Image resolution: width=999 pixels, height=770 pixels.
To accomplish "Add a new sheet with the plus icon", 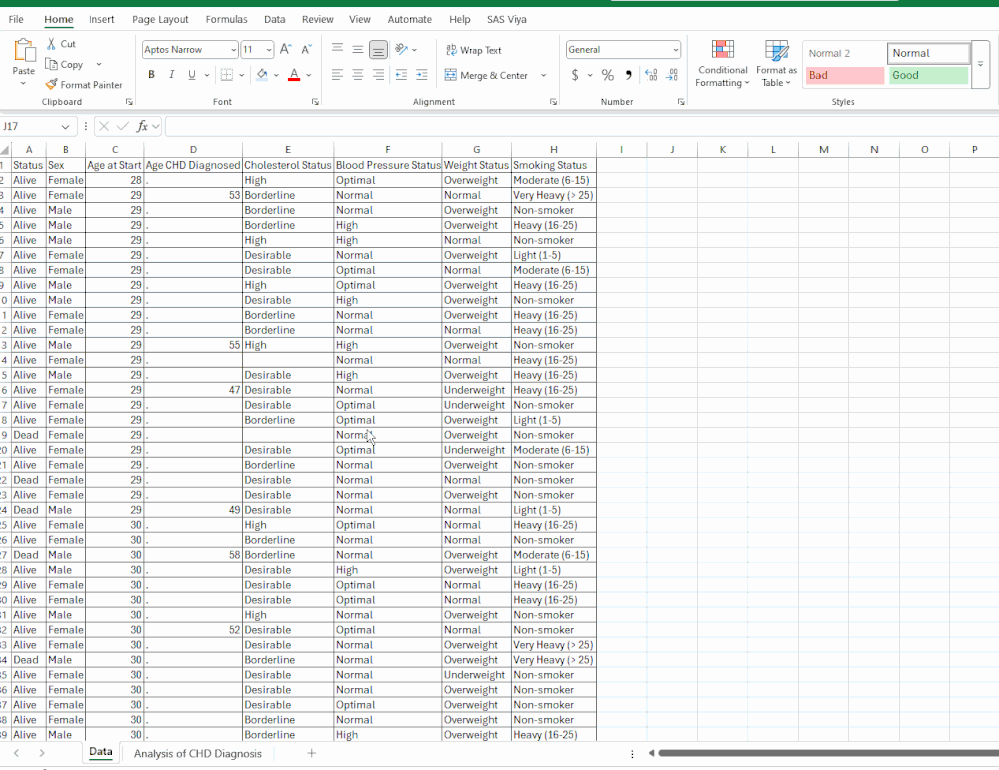I will 312,753.
